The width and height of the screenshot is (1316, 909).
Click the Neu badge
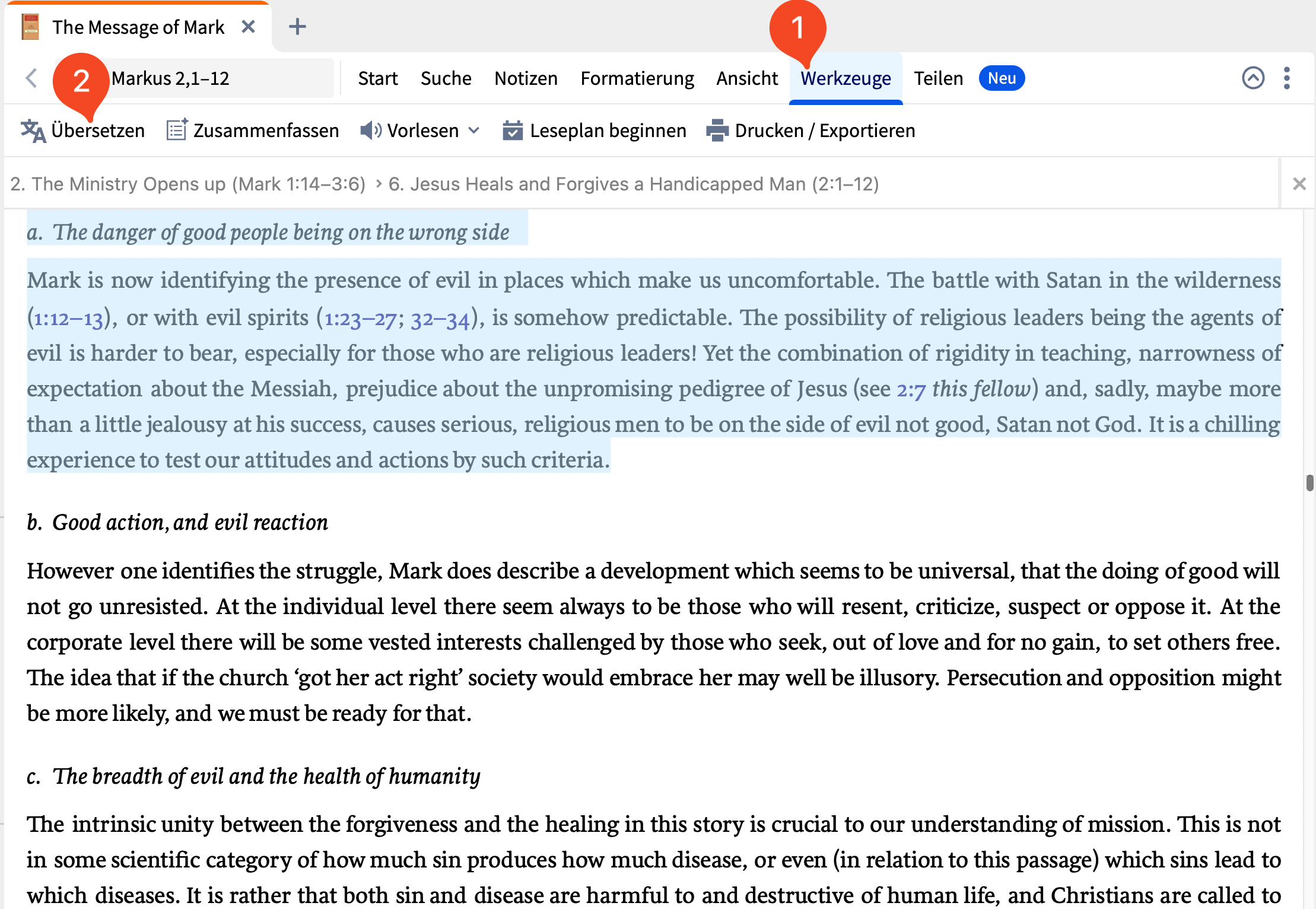coord(1002,78)
